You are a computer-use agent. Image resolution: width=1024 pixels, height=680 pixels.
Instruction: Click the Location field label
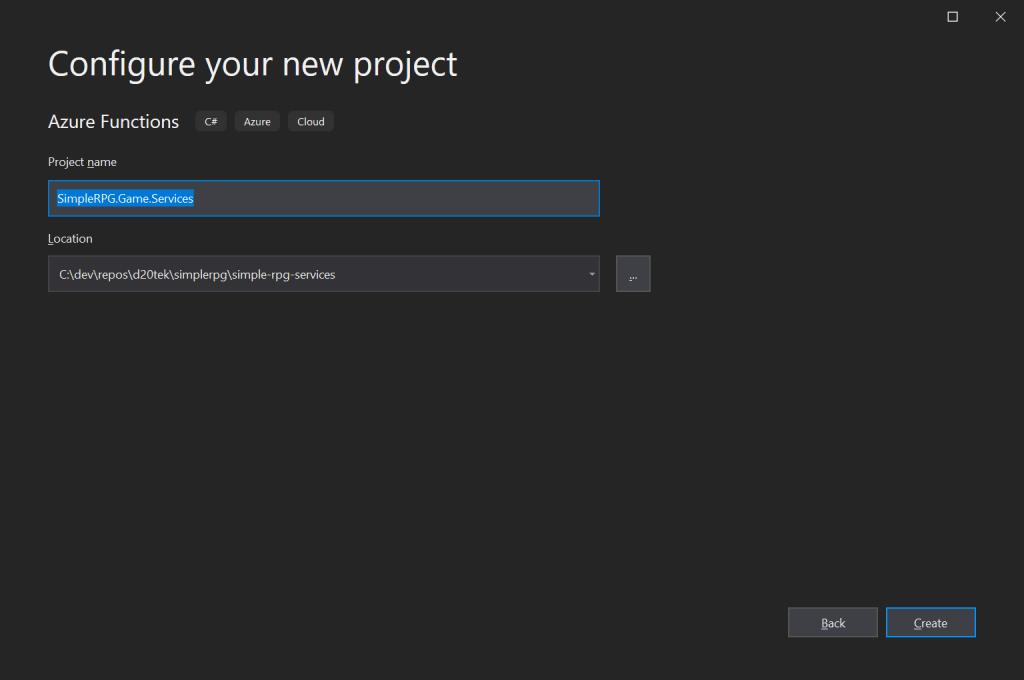pos(70,239)
